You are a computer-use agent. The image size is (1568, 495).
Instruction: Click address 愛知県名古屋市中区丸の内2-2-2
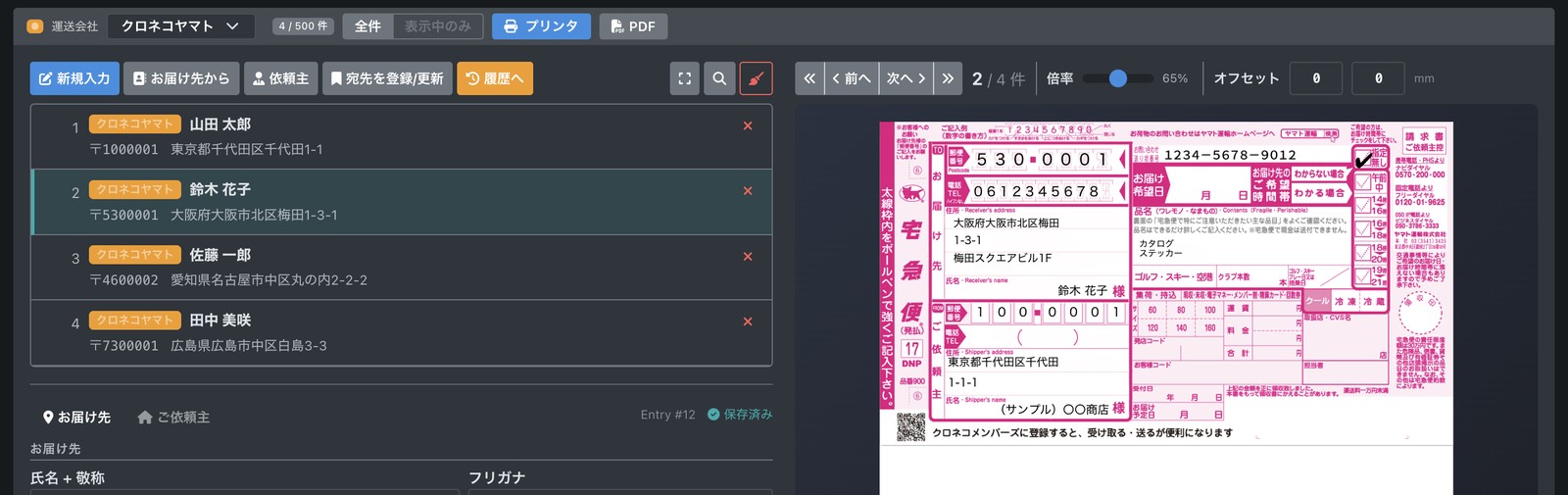tap(269, 279)
